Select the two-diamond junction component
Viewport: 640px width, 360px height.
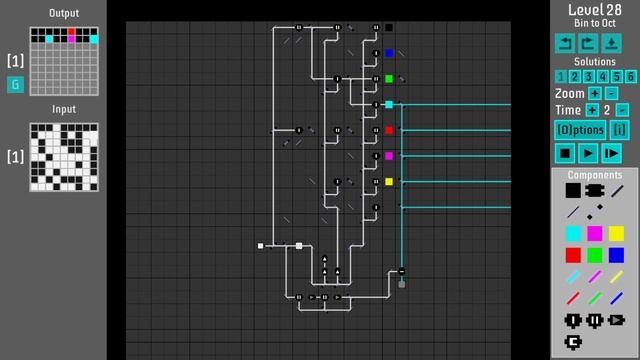tap(595, 212)
